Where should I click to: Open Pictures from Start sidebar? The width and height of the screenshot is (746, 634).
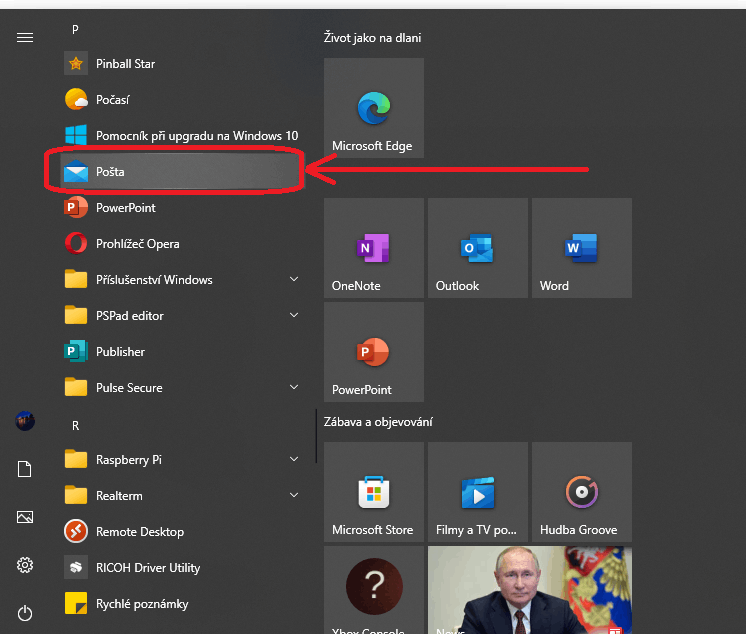25,517
